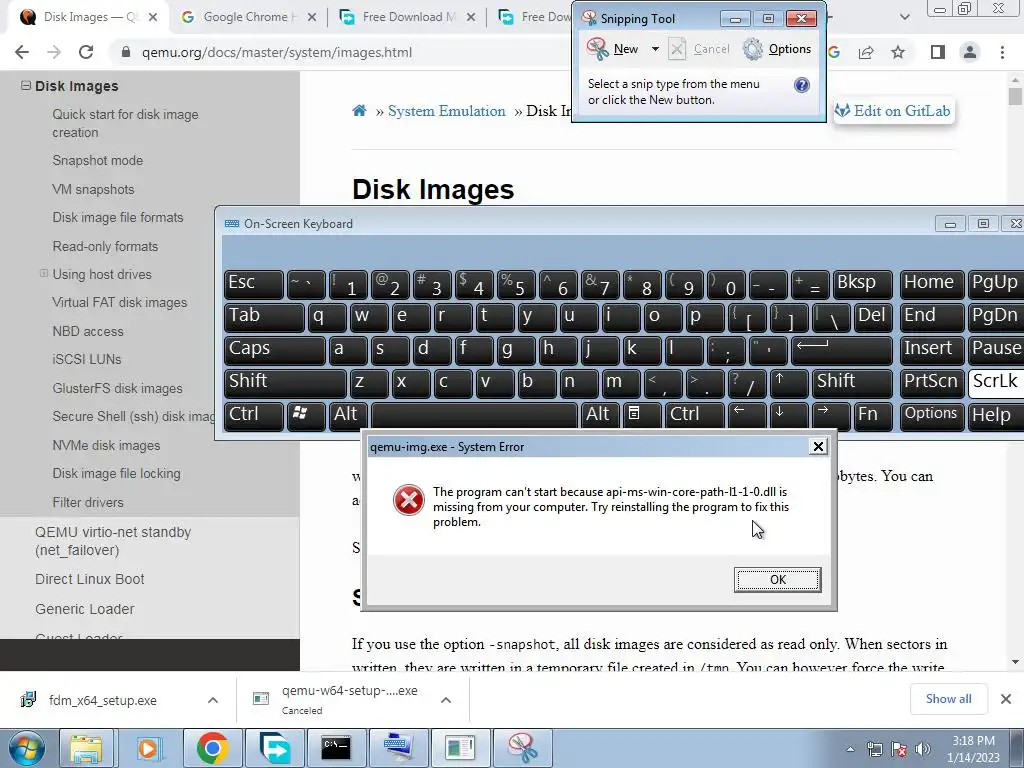This screenshot has width=1024, height=768.
Task: Open Snapshot mode sidebar link
Action: pyautogui.click(x=97, y=161)
